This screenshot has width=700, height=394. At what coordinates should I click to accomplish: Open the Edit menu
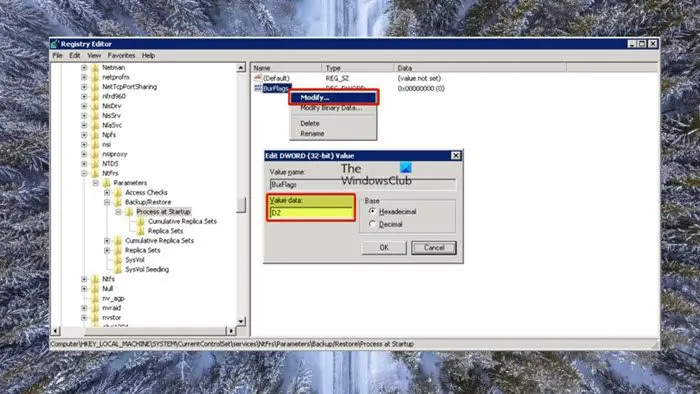(x=75, y=56)
